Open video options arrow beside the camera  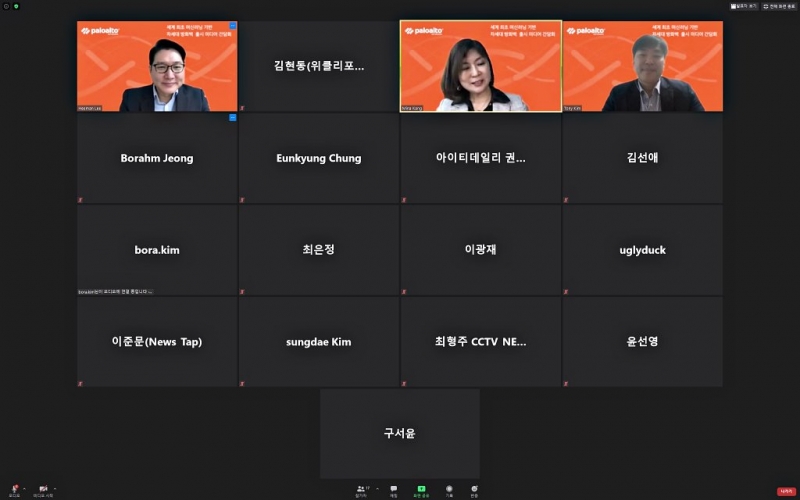(55, 488)
